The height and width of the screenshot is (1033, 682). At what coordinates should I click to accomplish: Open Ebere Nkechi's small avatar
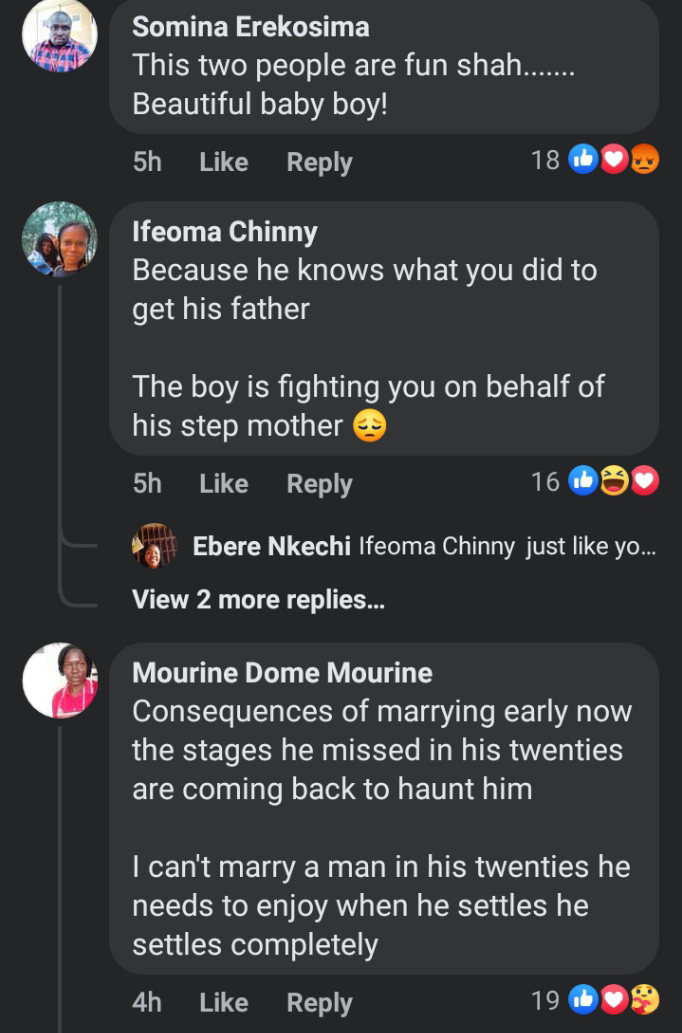click(x=154, y=546)
